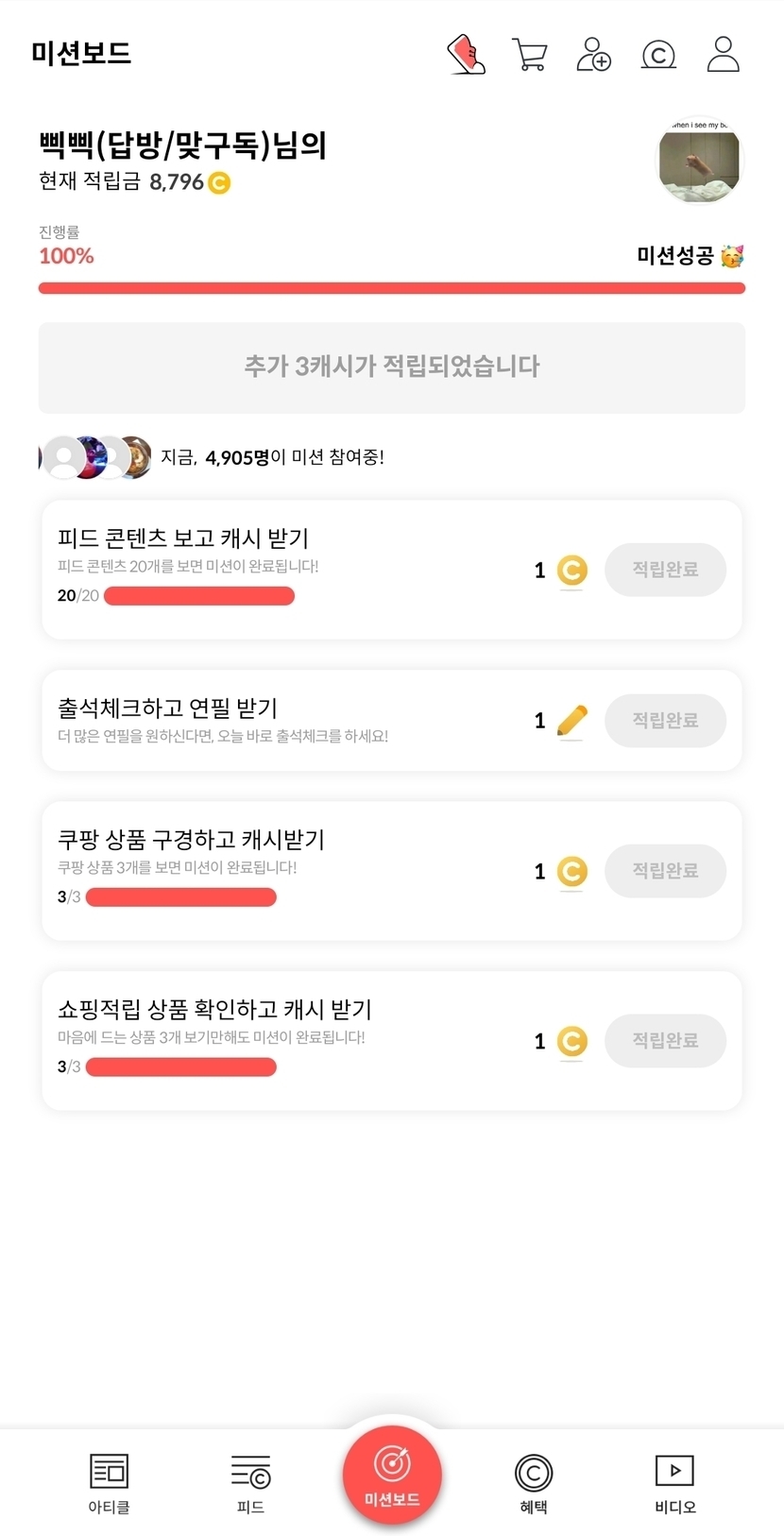Tap the user profile thumbnail photo
This screenshot has height=1536, width=784.
pyautogui.click(x=699, y=162)
